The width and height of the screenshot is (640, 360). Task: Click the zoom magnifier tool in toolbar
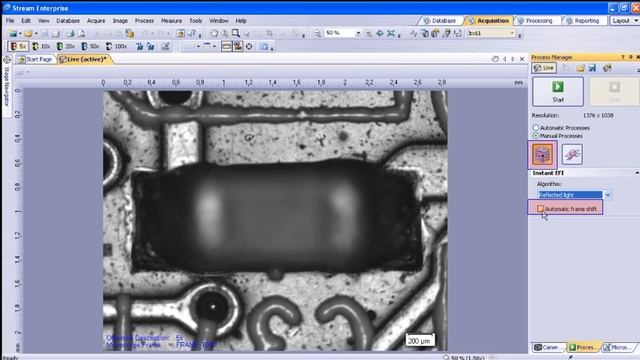236,33
